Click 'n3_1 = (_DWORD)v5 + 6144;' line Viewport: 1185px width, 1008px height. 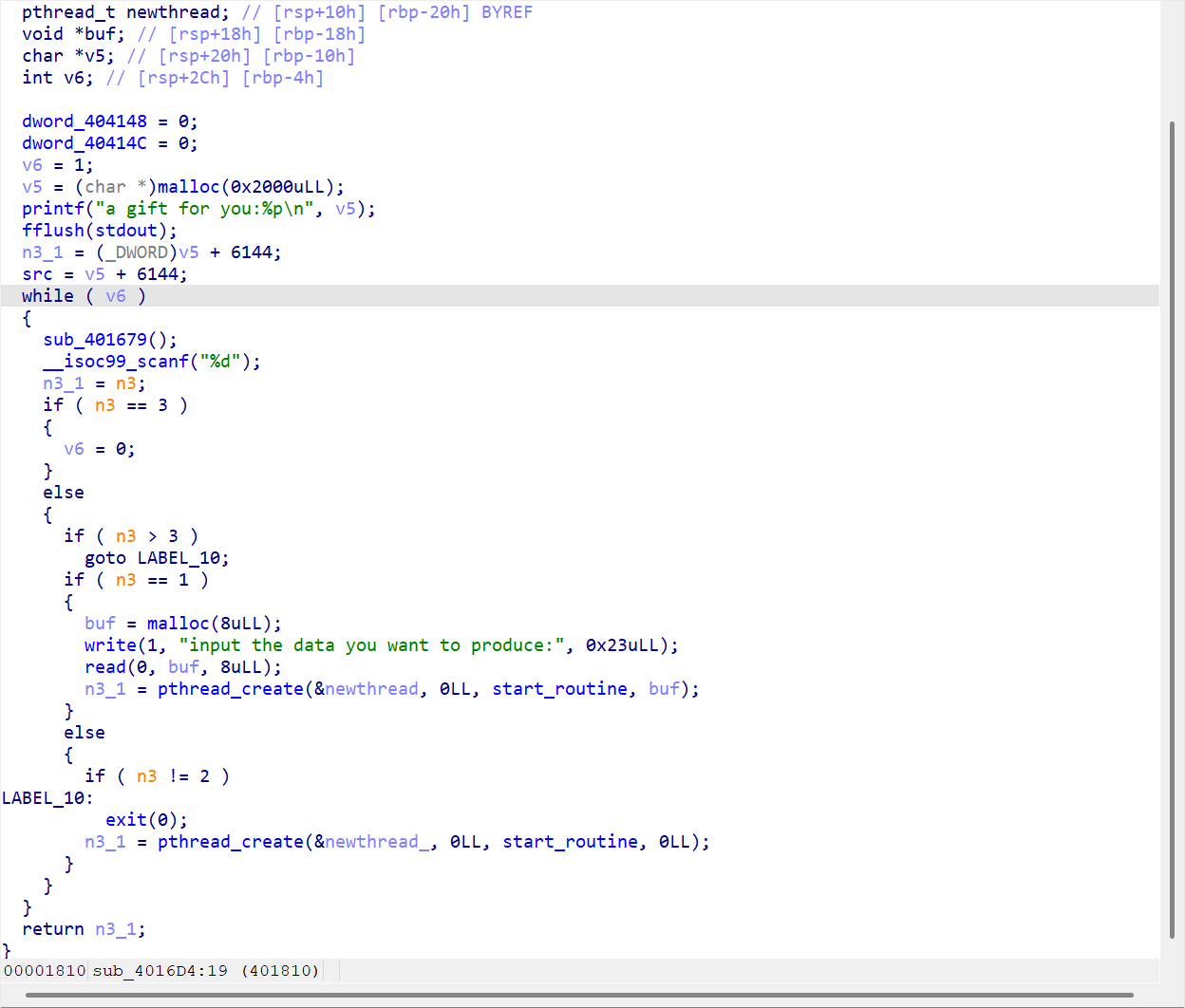tap(152, 252)
